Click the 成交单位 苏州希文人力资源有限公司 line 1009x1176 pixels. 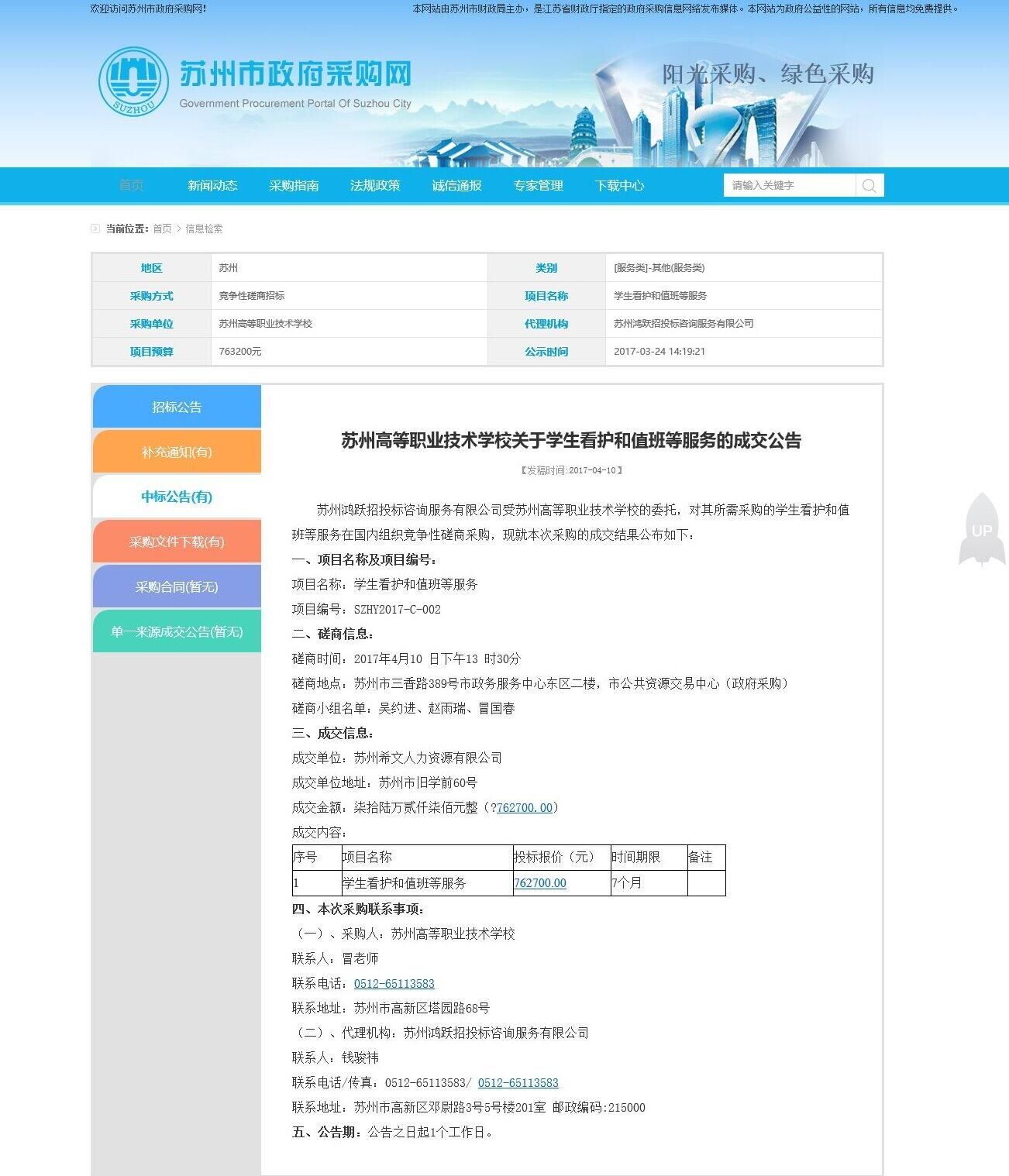397,758
